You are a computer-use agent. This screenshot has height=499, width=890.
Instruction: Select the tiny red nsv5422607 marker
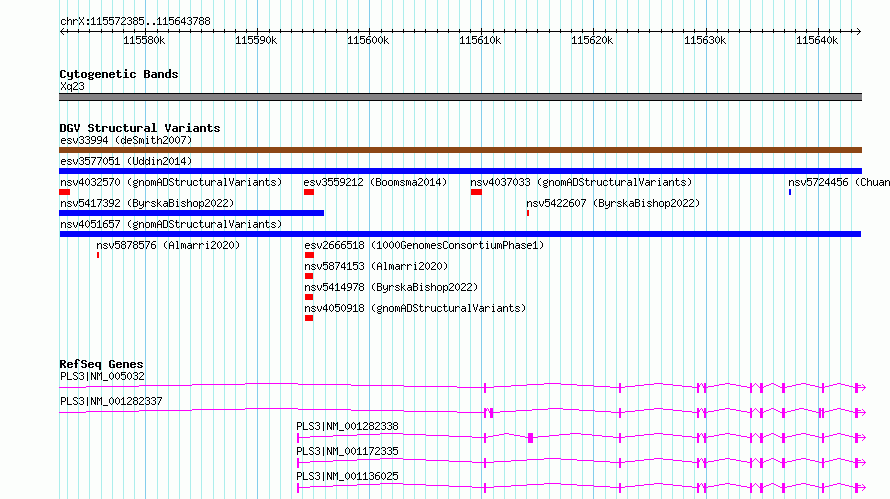(x=528, y=213)
